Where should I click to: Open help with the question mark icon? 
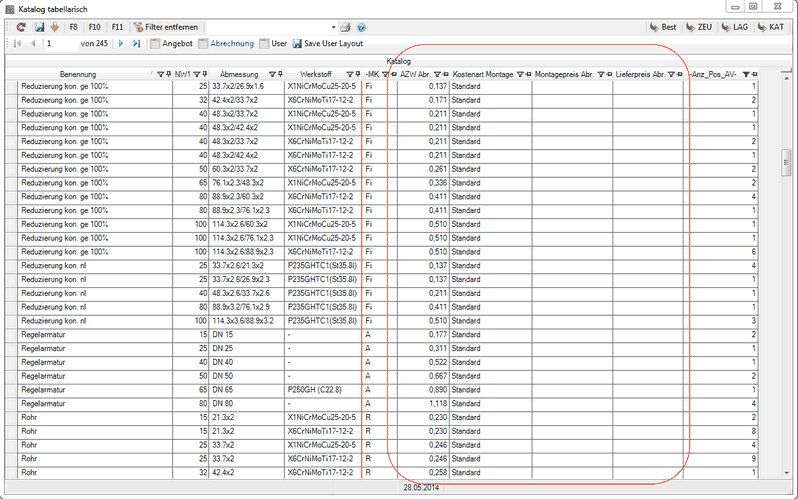pos(361,27)
